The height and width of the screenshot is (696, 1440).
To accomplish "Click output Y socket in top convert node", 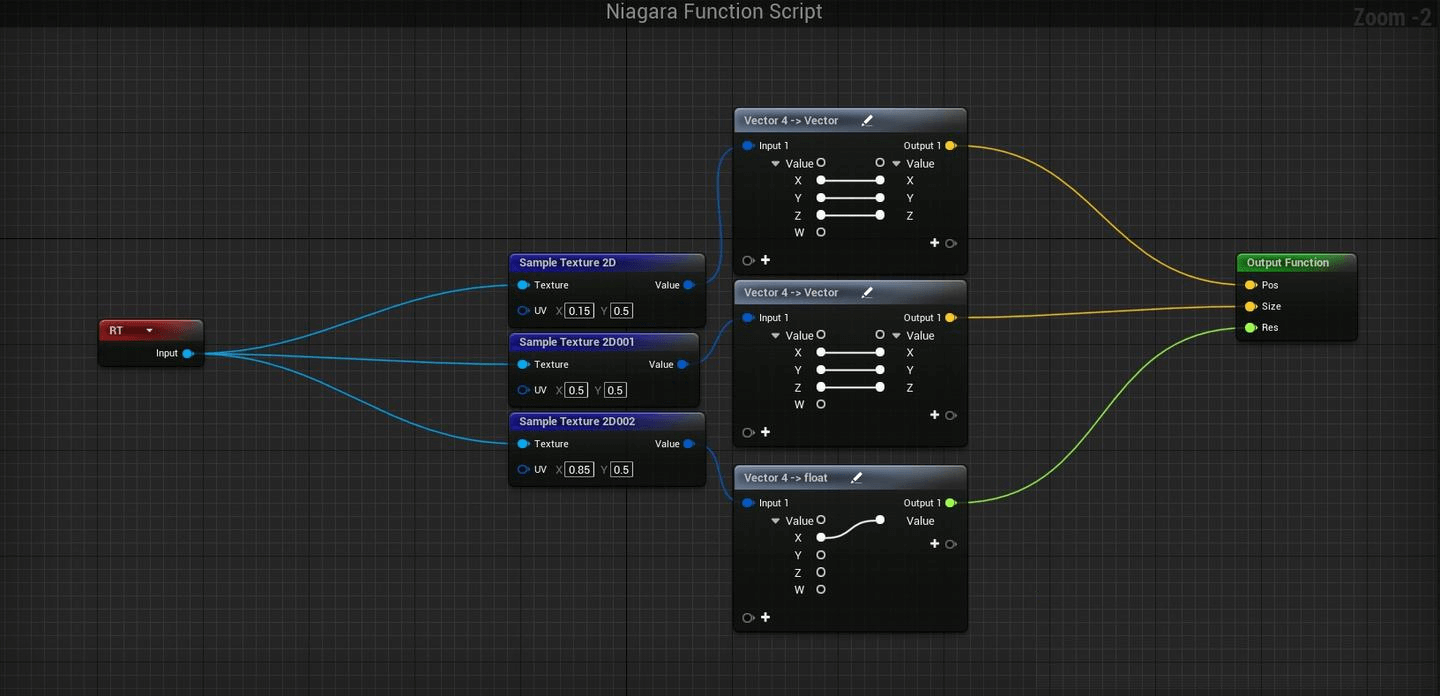I will [880, 198].
